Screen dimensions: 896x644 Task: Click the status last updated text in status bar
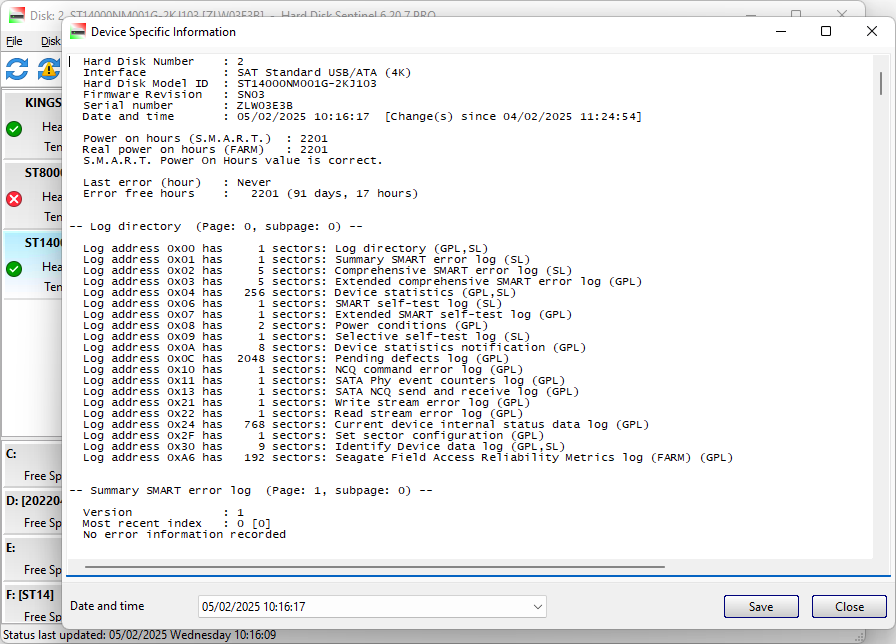coord(139,635)
